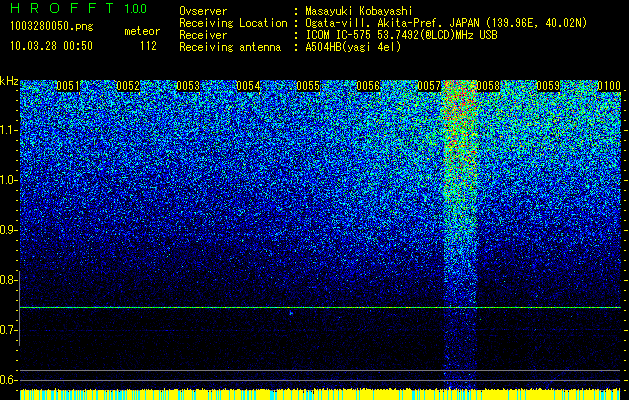This screenshot has width=629, height=400.
Task: Click the 0.7 kHz axis tick label
Action: pyautogui.click(x=7, y=330)
